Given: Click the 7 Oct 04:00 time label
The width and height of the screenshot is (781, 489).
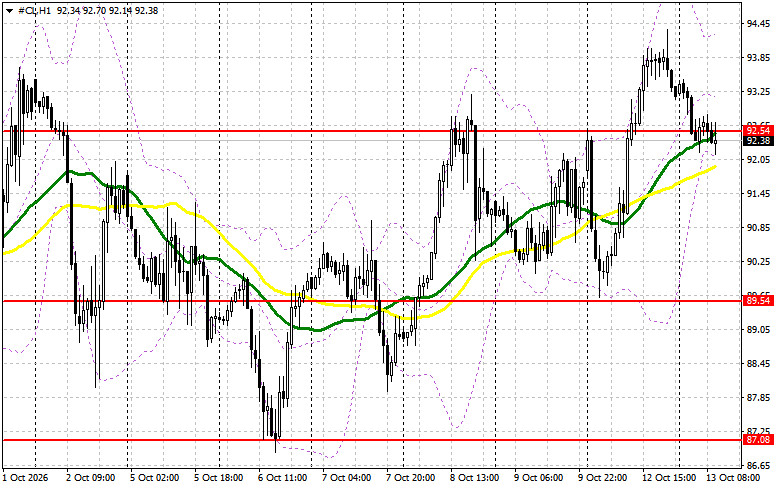Looking at the screenshot, I should click(347, 478).
